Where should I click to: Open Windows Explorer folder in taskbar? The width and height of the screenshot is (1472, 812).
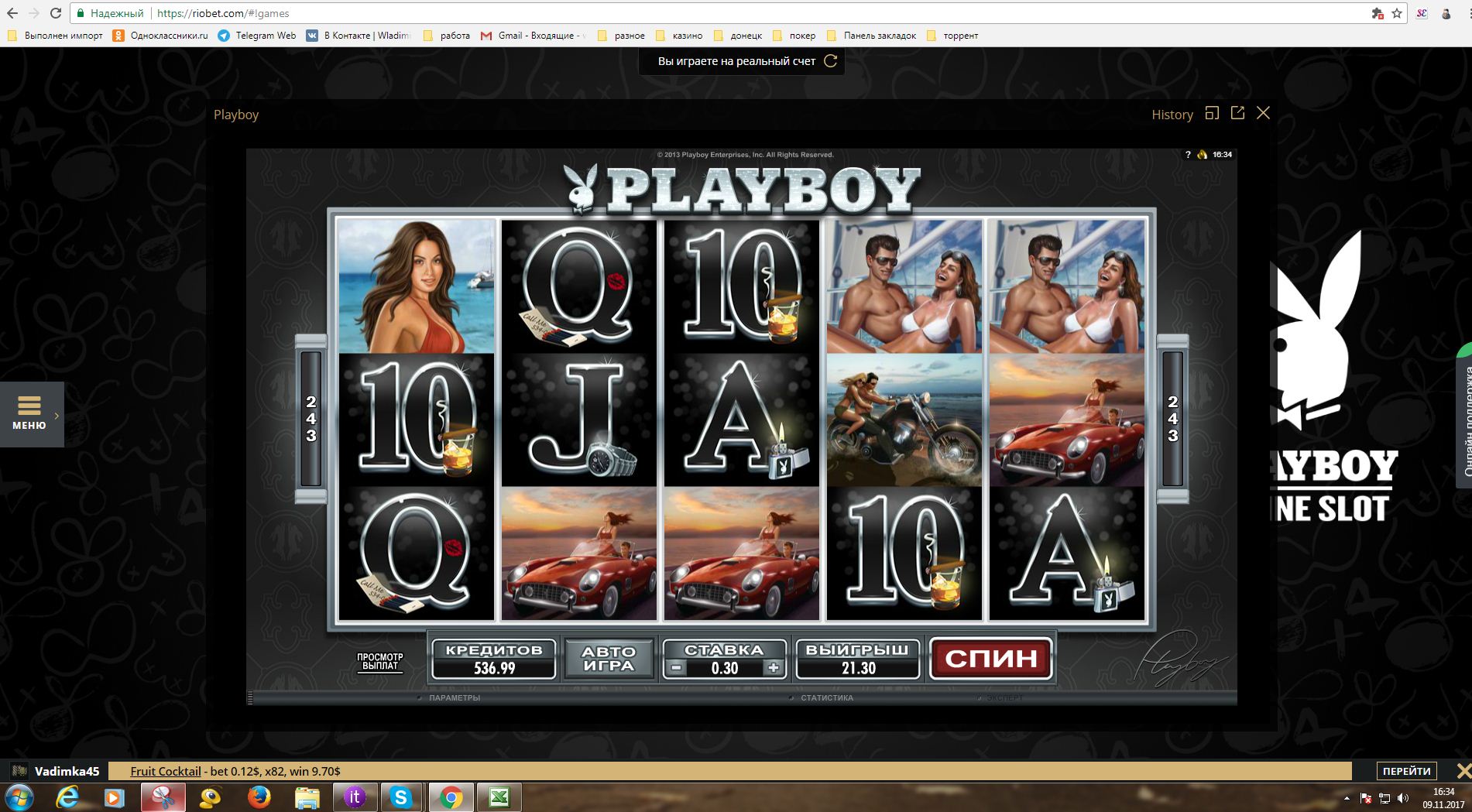tap(307, 797)
